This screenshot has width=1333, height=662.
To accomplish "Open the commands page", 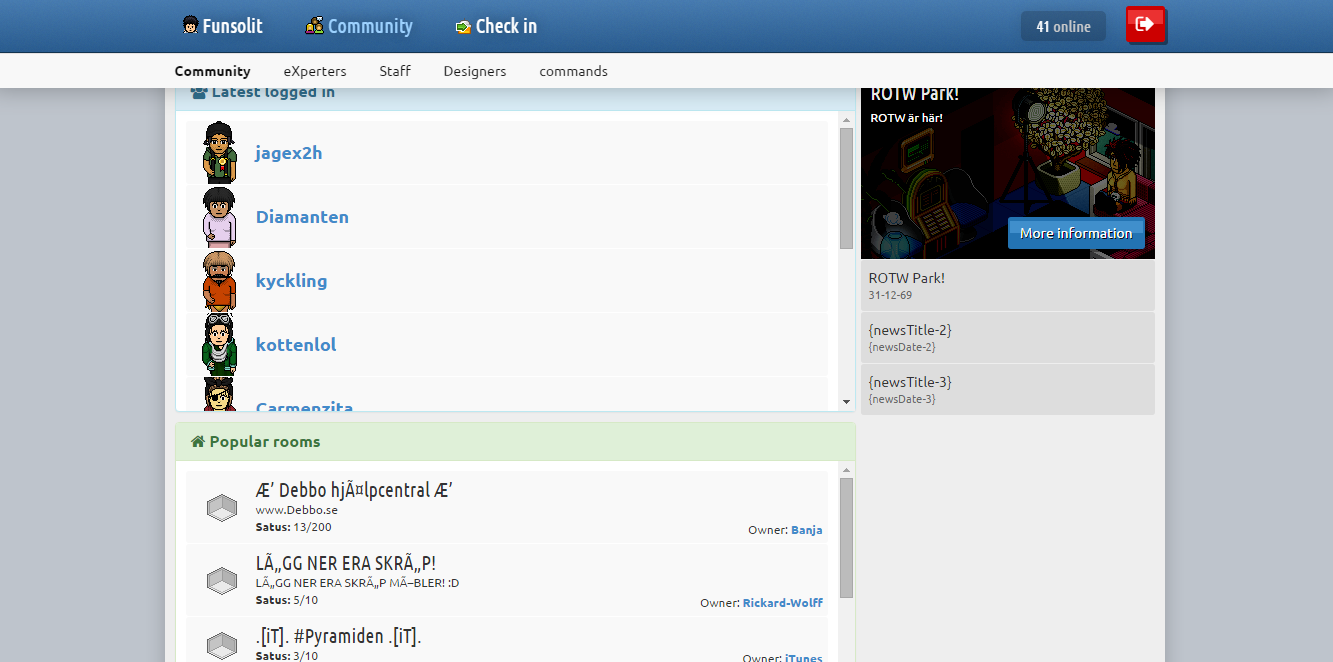I will [573, 71].
